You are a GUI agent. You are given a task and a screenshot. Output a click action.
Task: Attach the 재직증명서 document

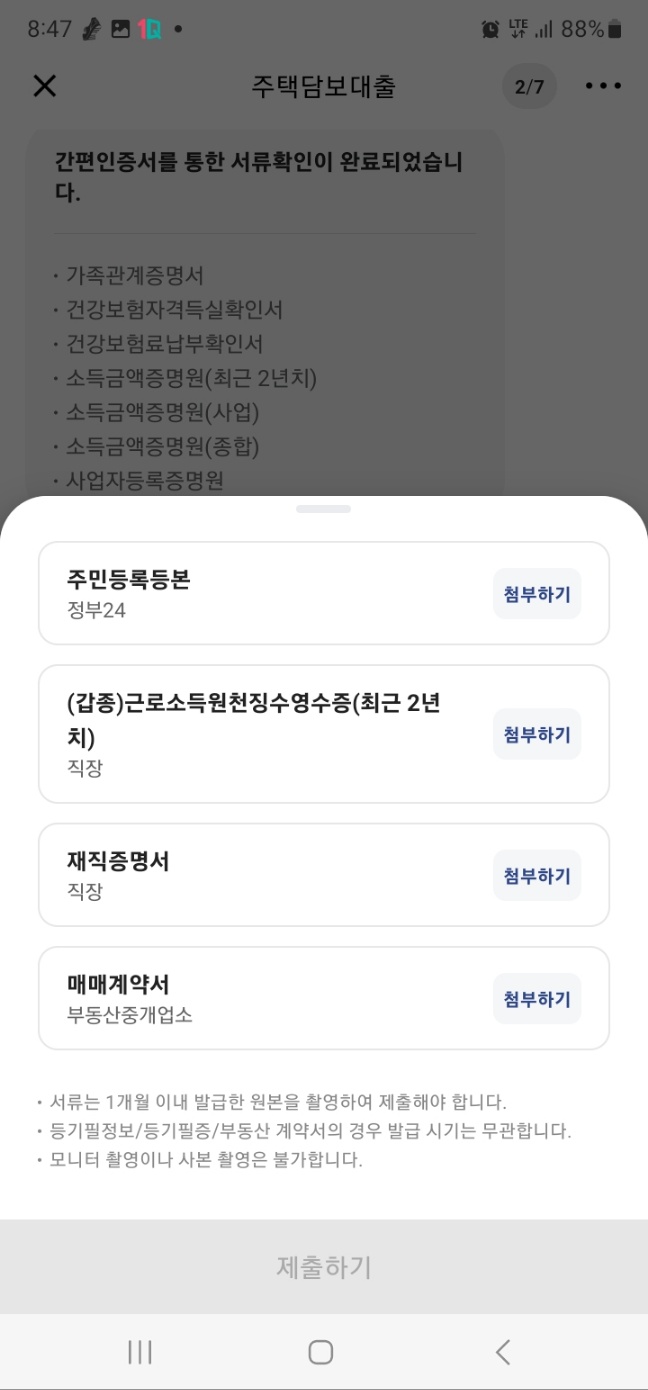pos(536,874)
